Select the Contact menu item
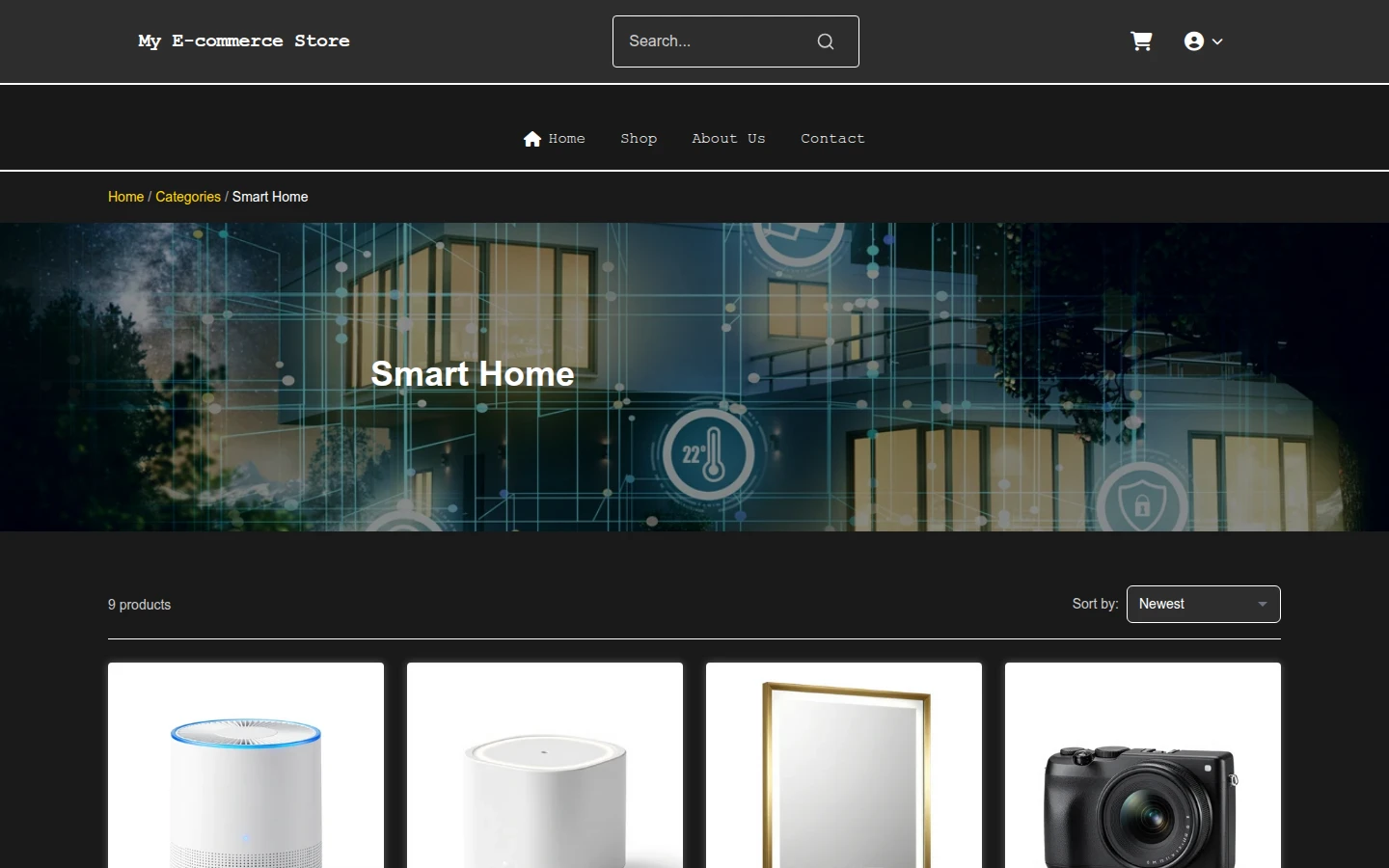This screenshot has height=868, width=1389. click(832, 139)
